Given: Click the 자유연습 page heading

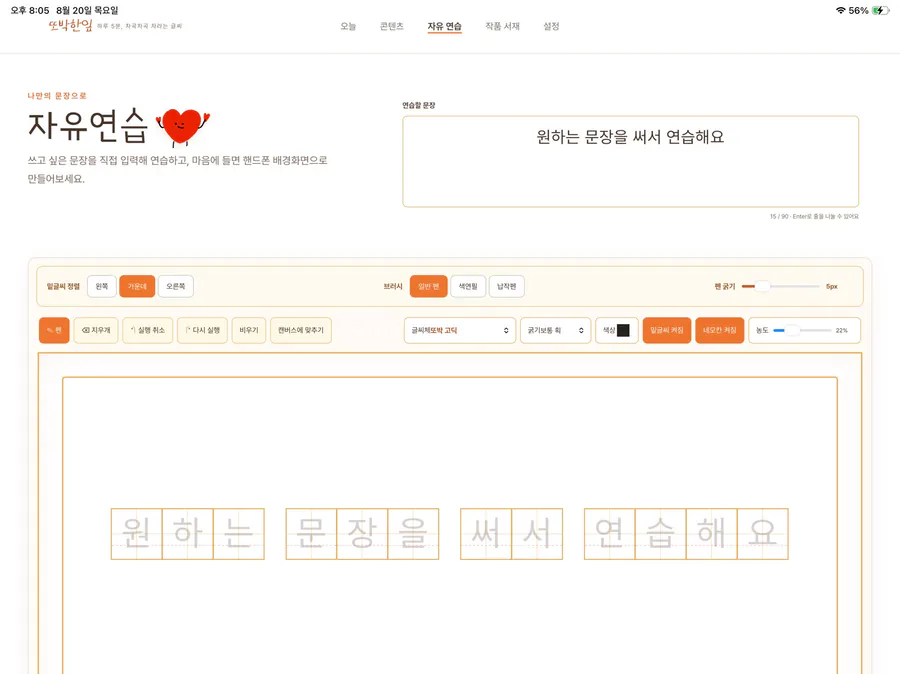Looking at the screenshot, I should tap(87, 126).
